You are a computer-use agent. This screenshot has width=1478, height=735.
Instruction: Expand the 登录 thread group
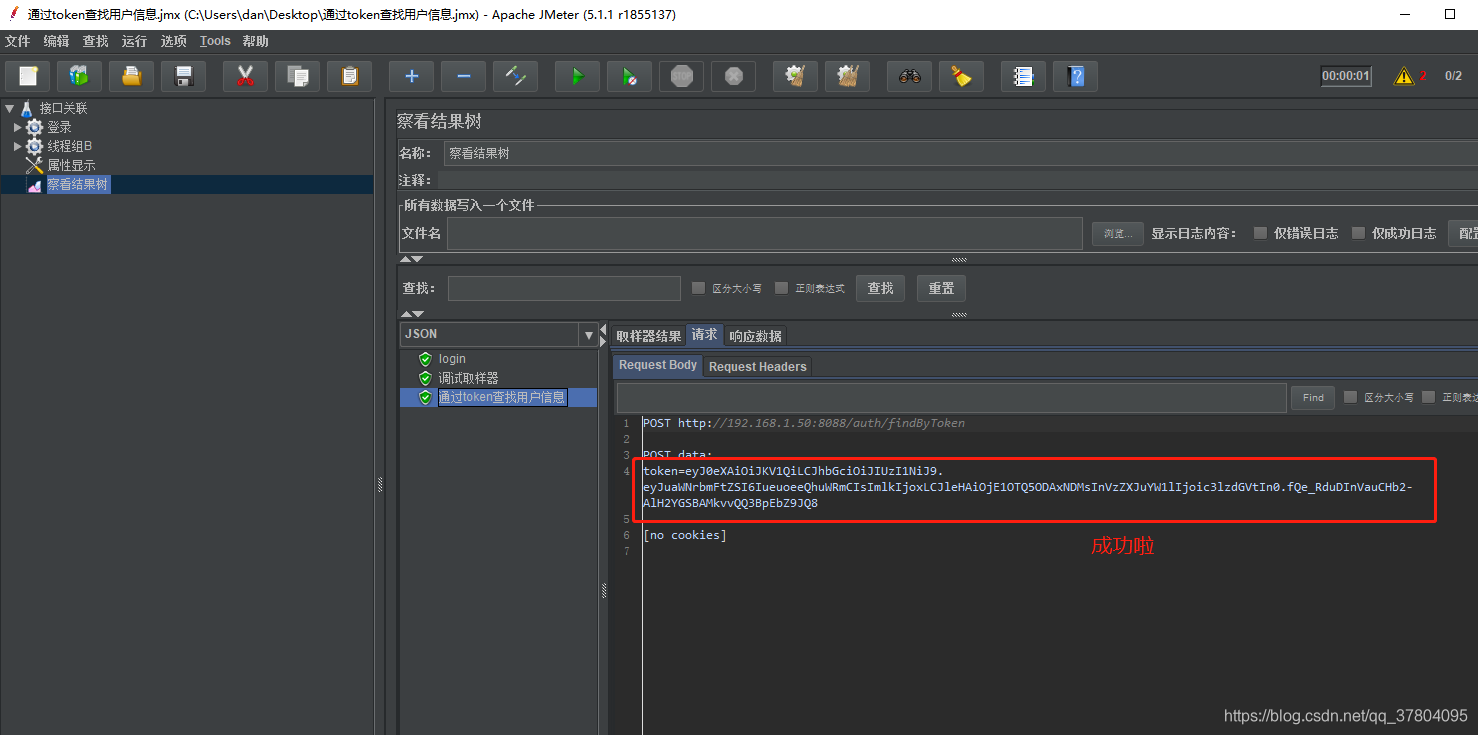pyautogui.click(x=17, y=127)
